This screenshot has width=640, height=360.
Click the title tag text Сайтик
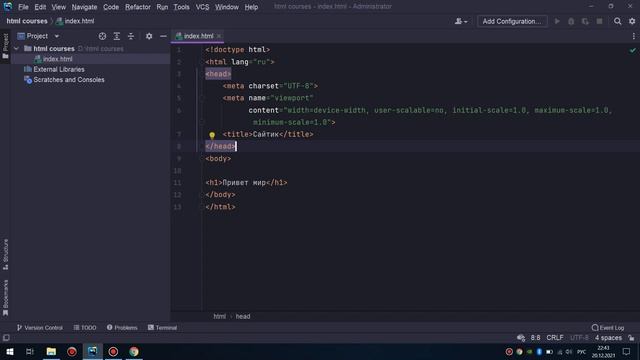pos(265,134)
